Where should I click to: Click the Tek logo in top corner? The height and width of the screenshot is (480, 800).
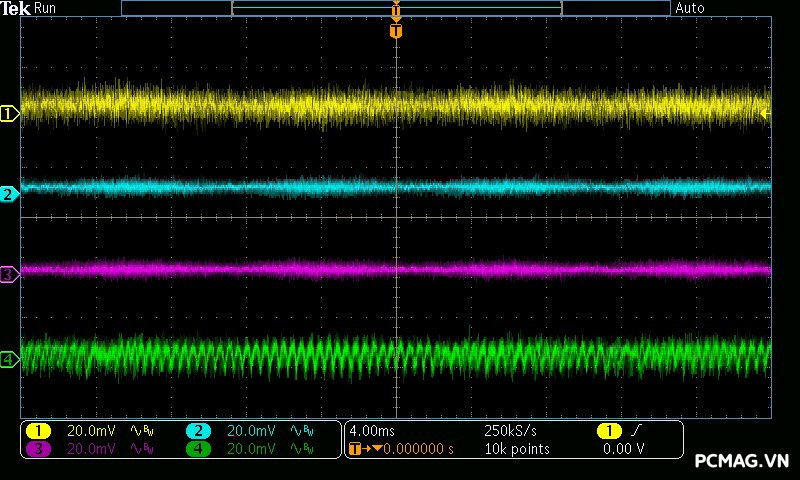click(x=15, y=8)
